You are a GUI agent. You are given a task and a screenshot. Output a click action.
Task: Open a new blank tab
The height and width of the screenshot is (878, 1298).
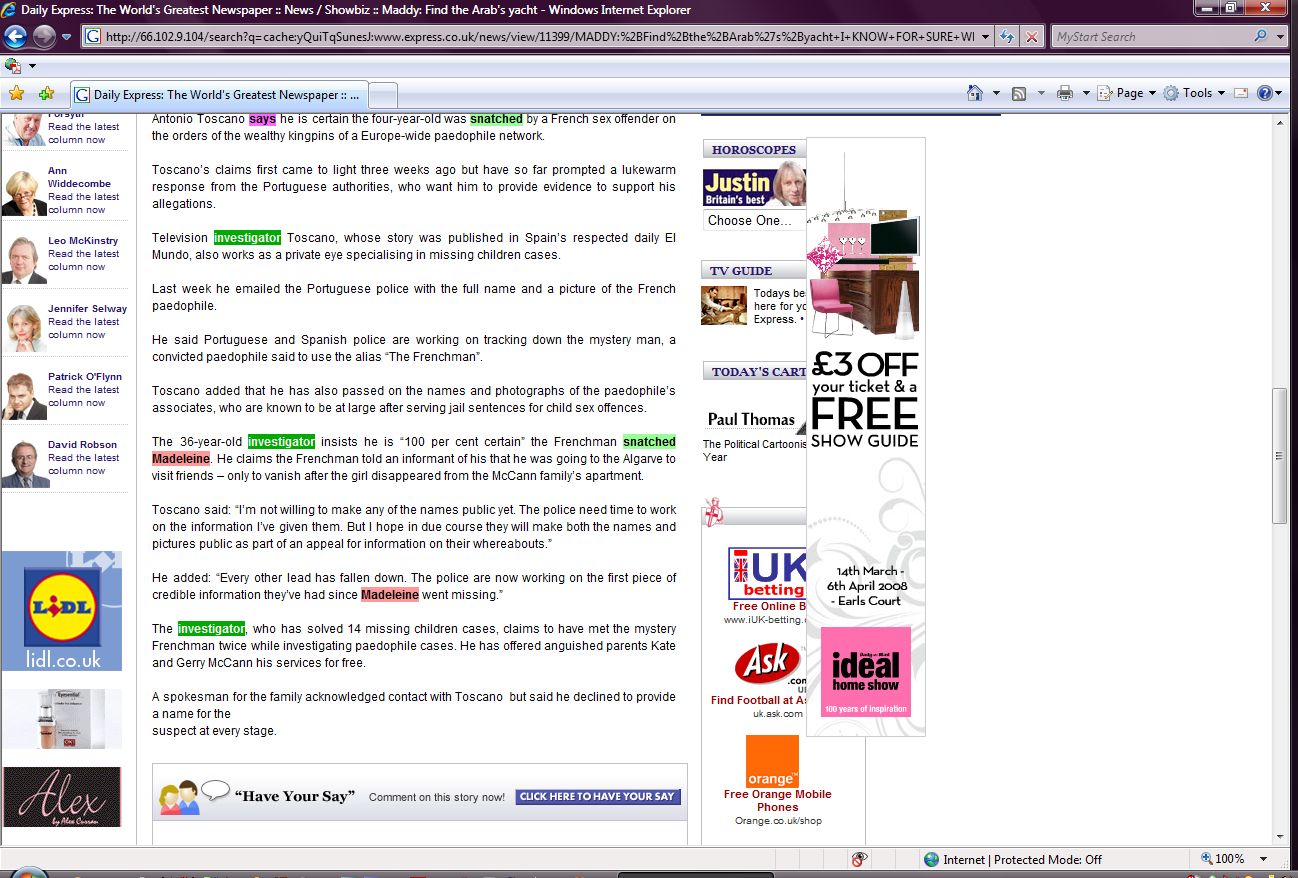384,95
